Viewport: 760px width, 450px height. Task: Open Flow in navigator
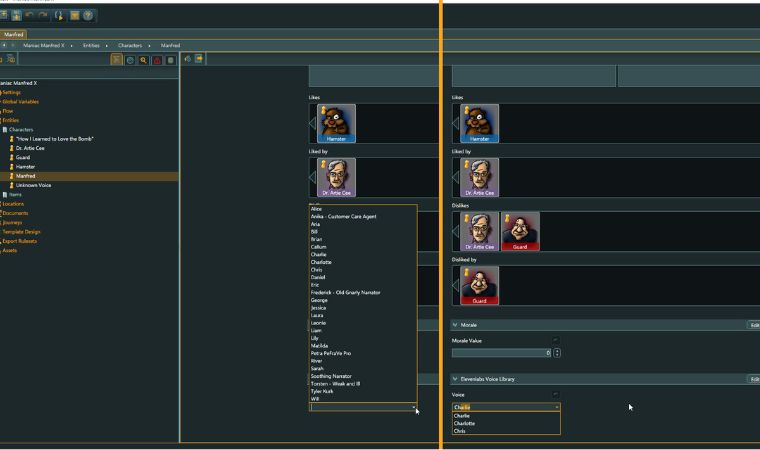(x=8, y=111)
